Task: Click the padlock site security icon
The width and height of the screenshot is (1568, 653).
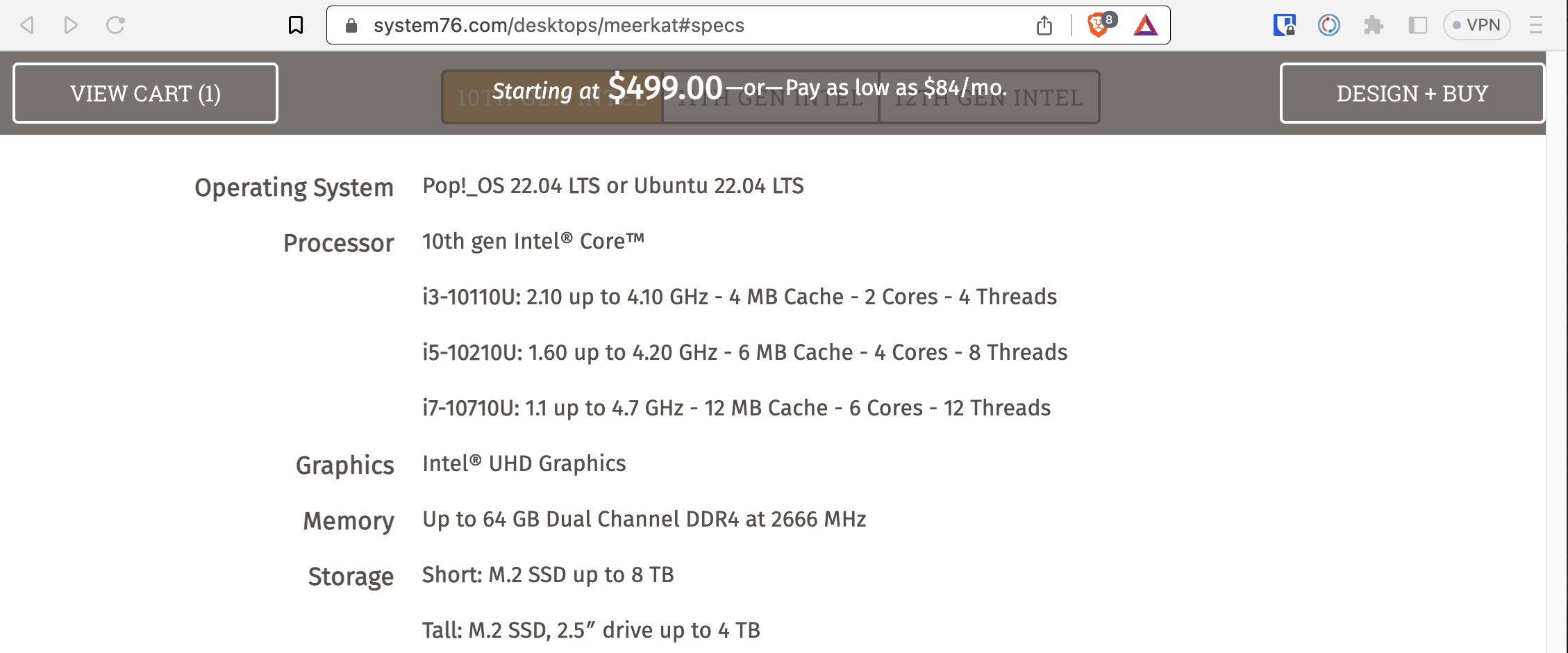Action: click(x=351, y=26)
